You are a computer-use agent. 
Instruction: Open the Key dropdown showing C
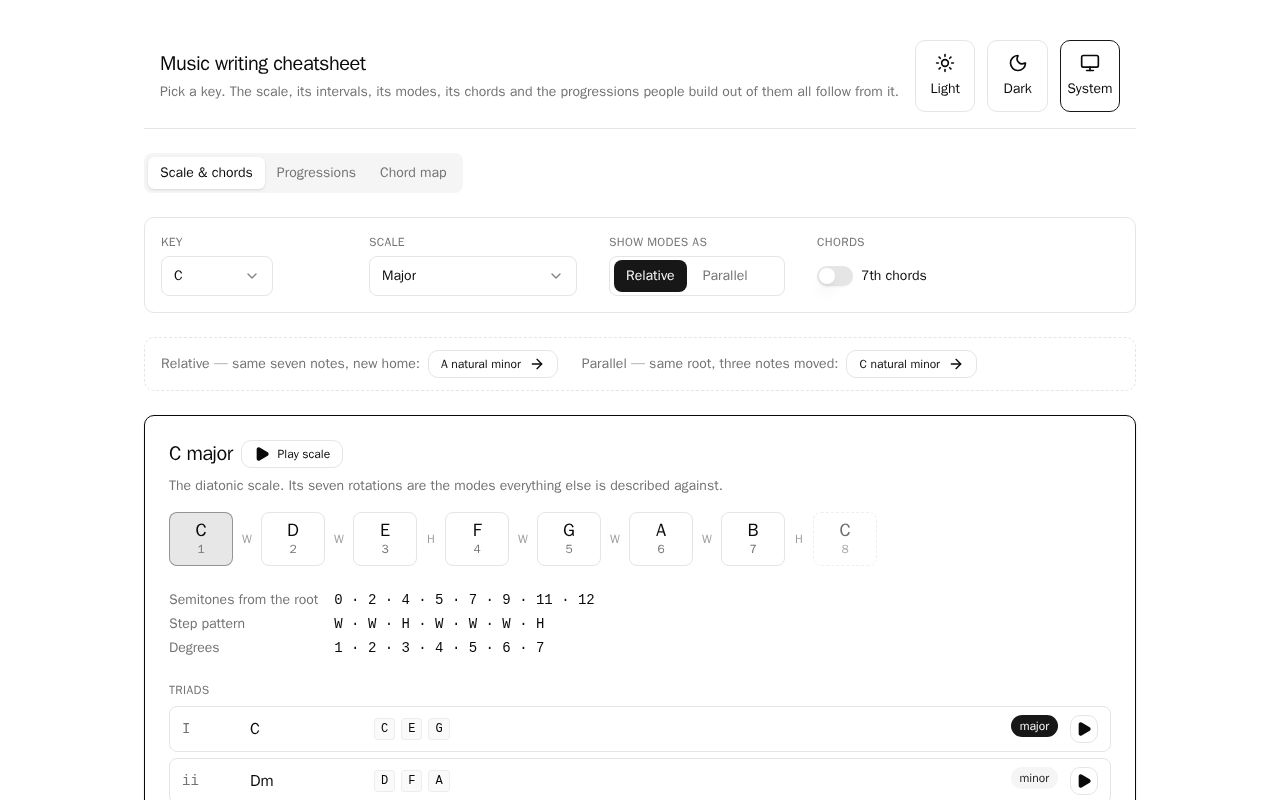pos(217,276)
